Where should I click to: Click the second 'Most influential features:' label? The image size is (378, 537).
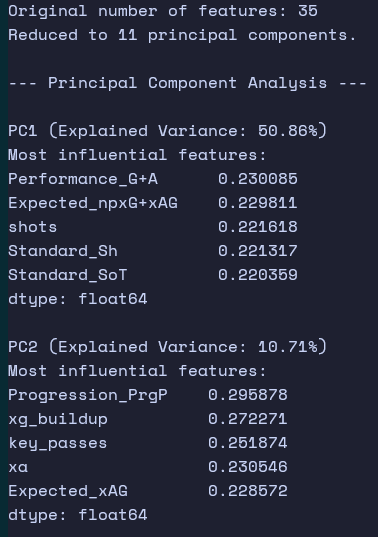137,371
